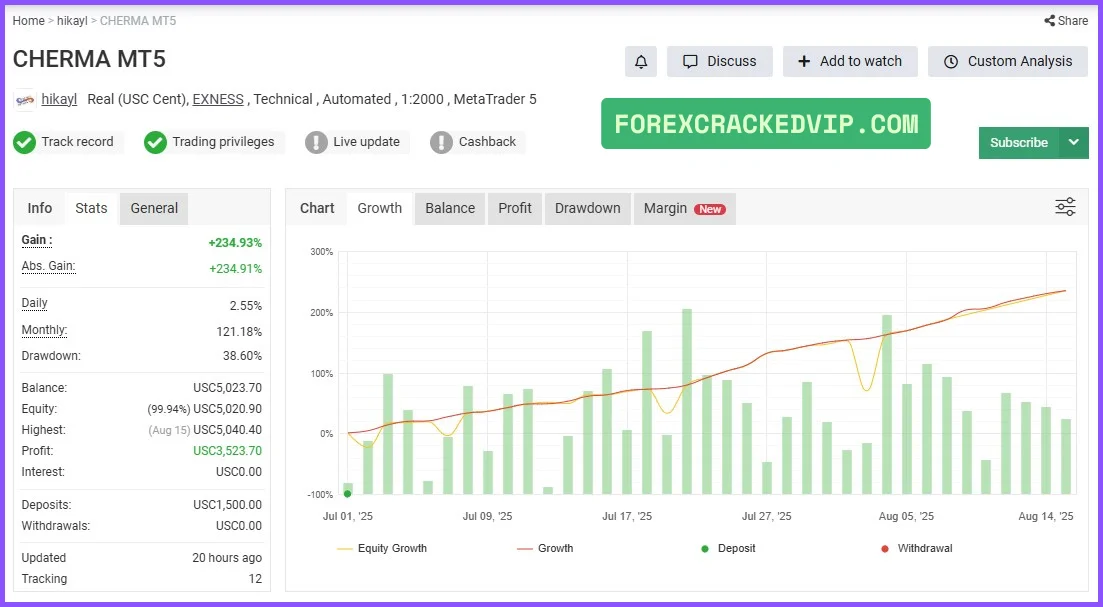Screen dimensions: 1103x607
Task: Click the Daily label
Action: pyautogui.click(x=34, y=303)
